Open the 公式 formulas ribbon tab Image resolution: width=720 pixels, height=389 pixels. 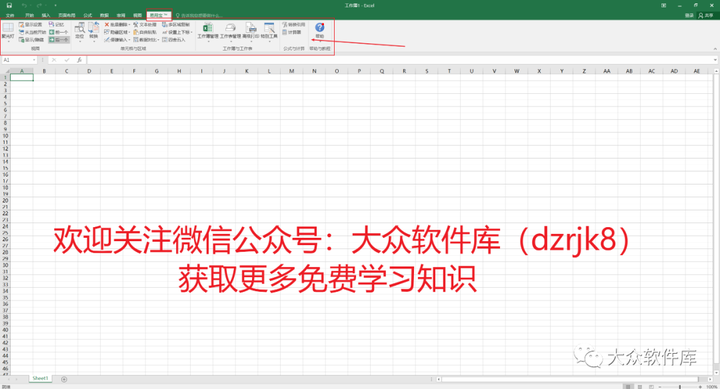tap(87, 15)
